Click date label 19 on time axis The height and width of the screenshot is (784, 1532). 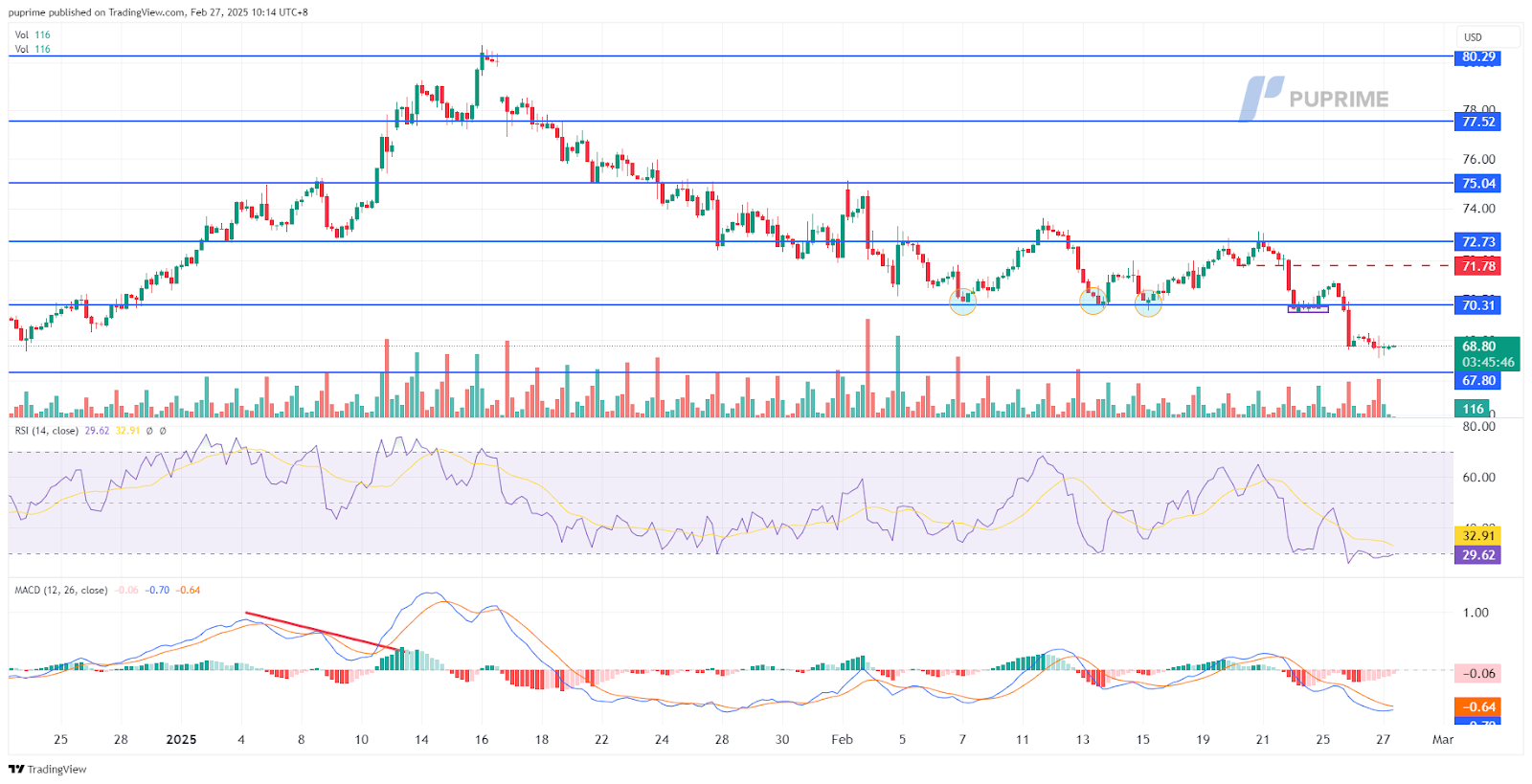point(1203,739)
